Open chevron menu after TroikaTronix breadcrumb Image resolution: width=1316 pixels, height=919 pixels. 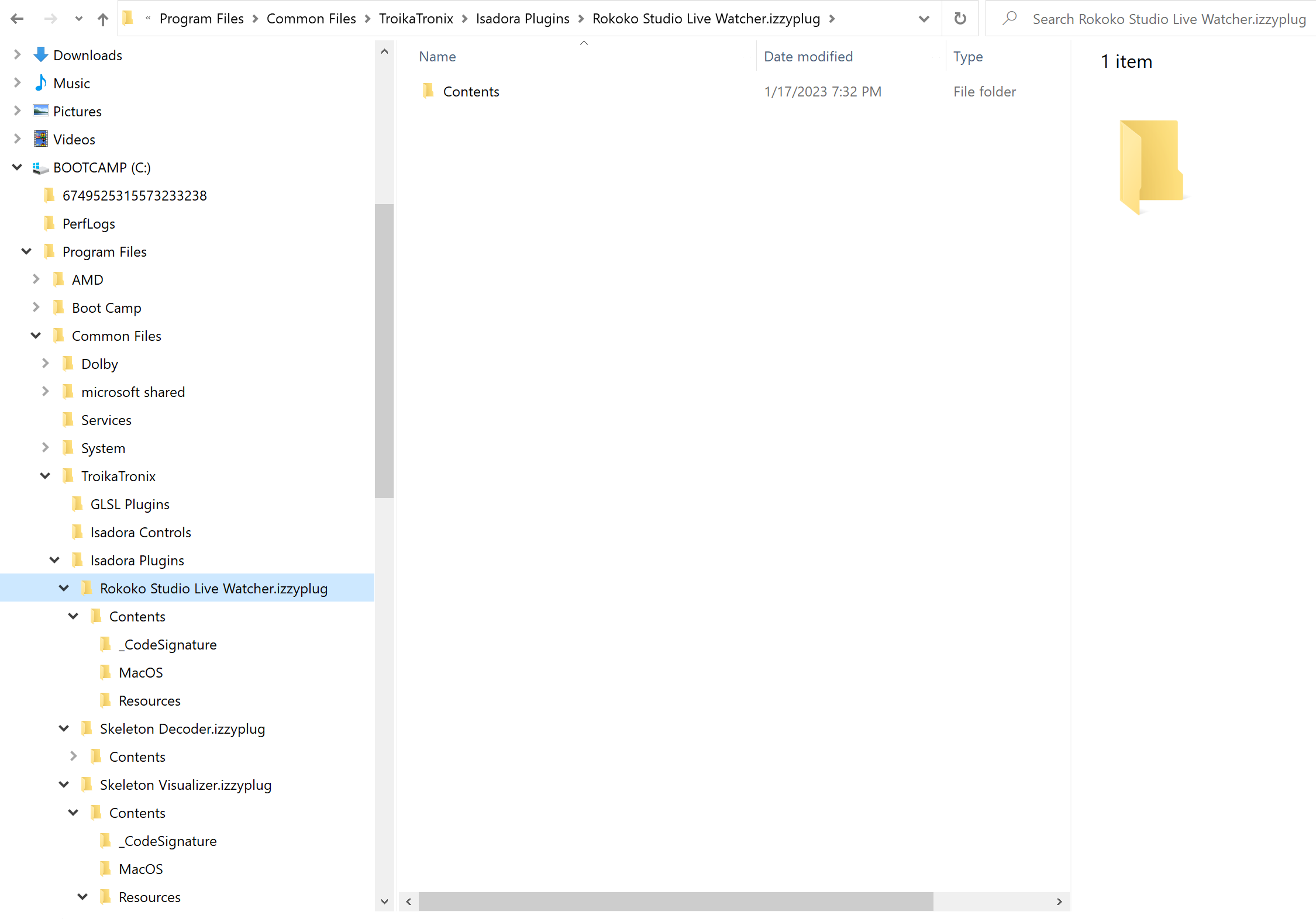coord(464,19)
